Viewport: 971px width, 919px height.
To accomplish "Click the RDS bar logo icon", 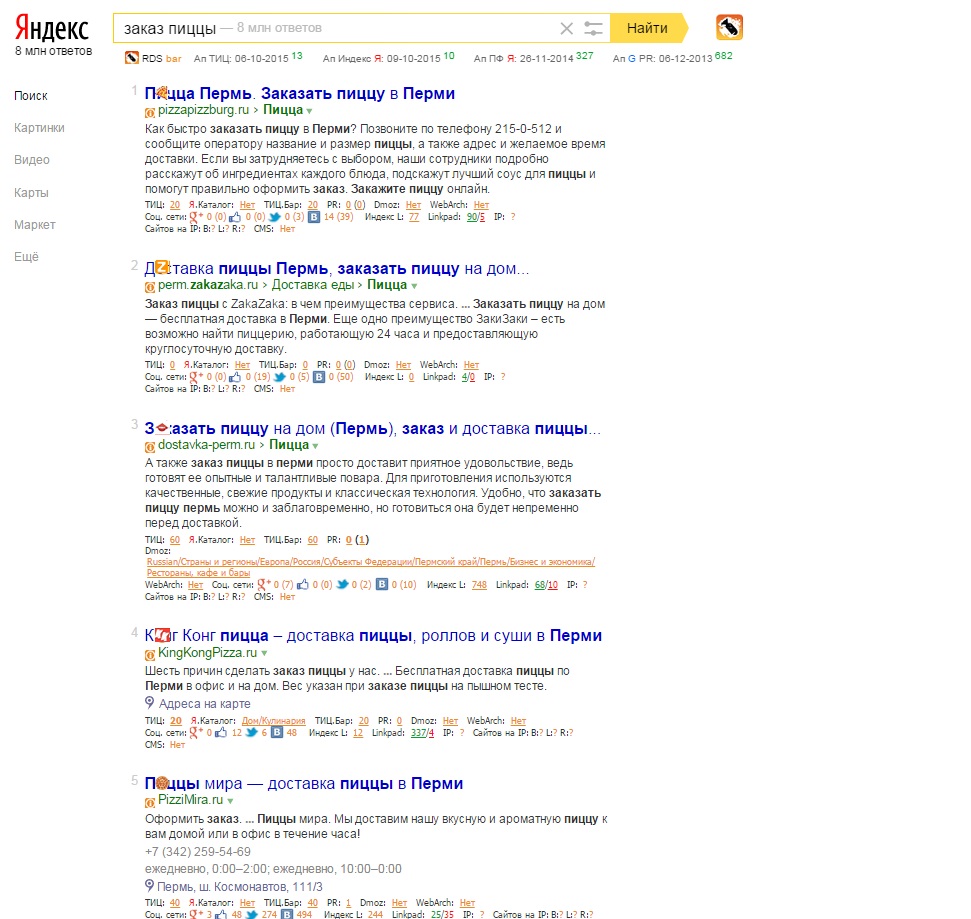I will click(x=131, y=58).
